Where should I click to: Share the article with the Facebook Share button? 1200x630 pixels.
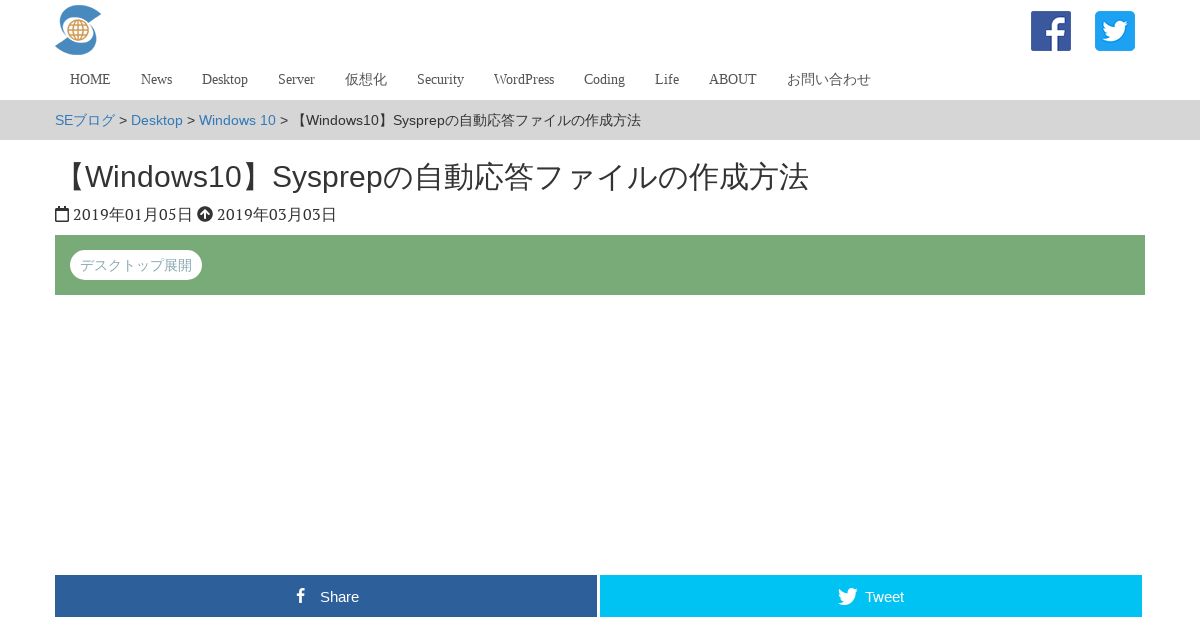click(x=326, y=596)
